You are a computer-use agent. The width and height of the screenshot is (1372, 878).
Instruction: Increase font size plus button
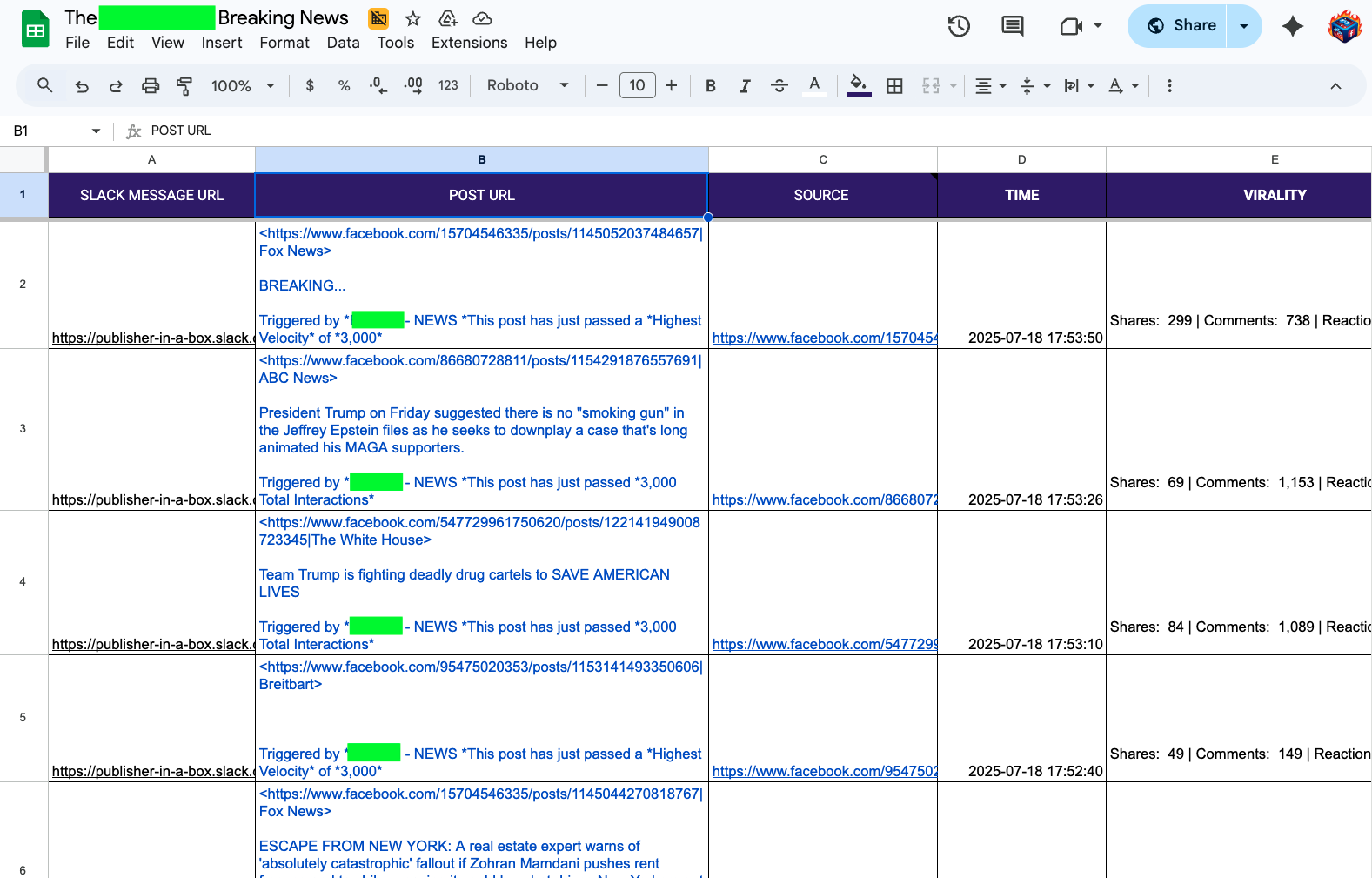coord(672,85)
